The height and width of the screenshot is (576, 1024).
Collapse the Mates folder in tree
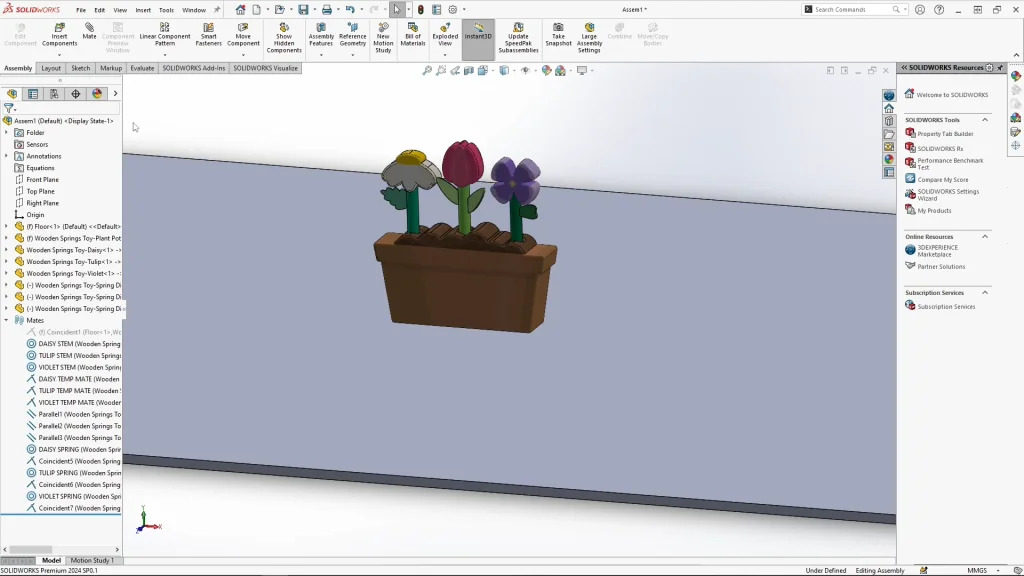(6, 320)
